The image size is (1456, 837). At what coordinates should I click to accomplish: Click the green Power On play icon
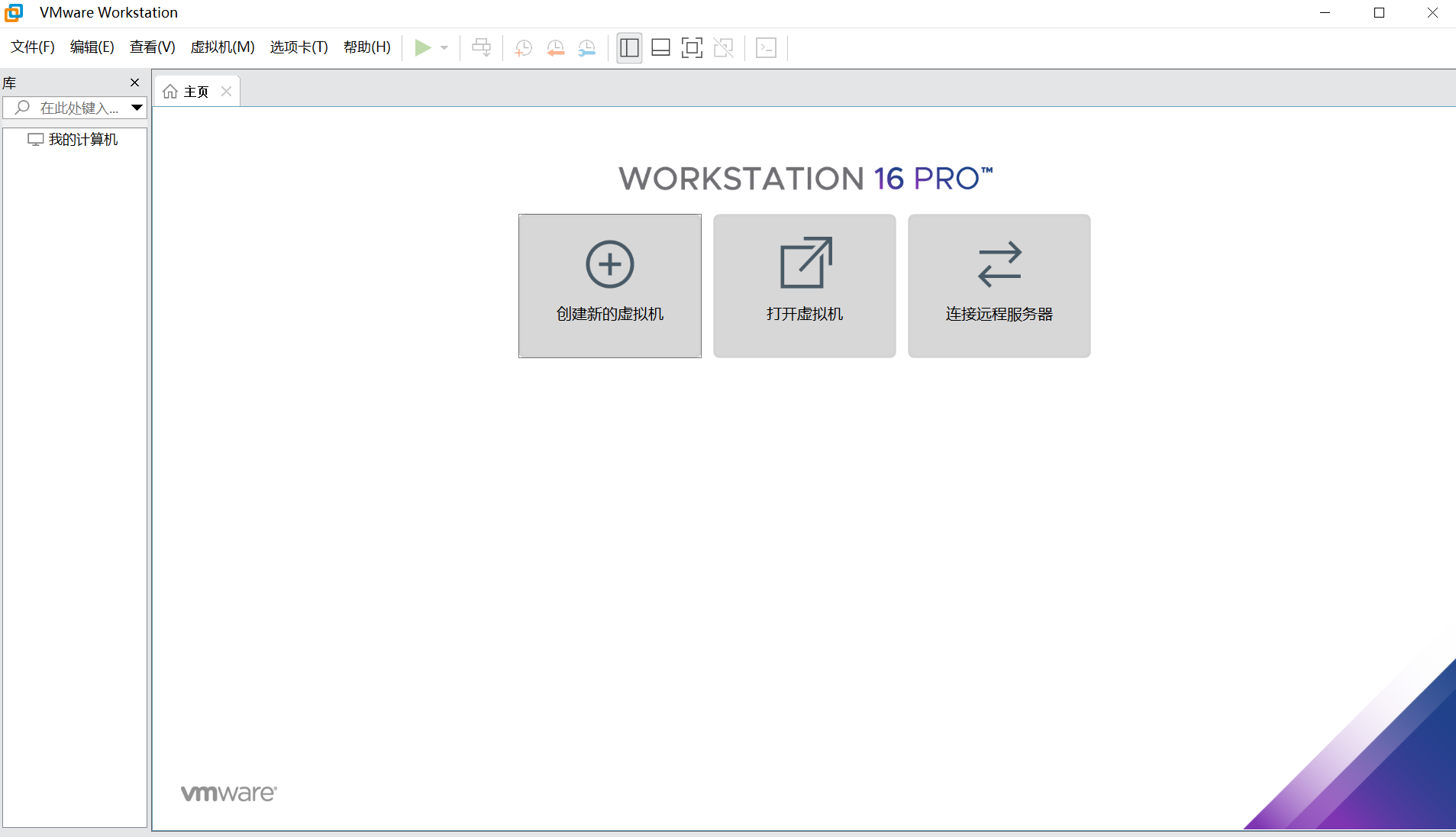click(x=422, y=47)
